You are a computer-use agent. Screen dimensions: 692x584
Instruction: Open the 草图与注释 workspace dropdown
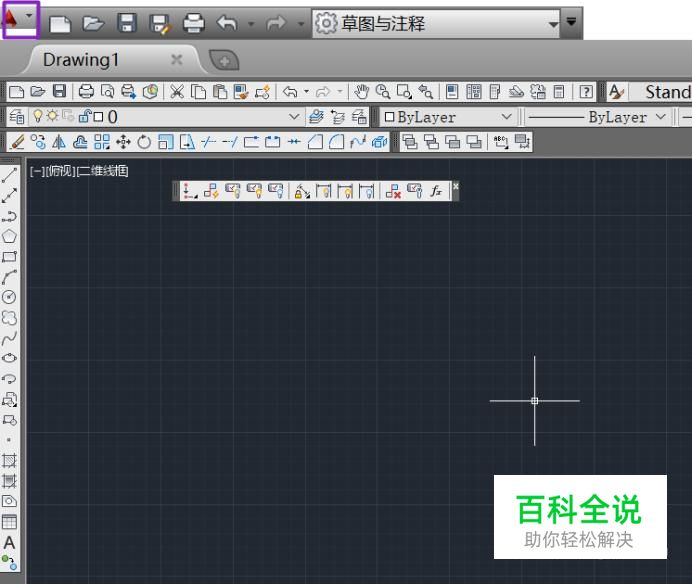click(x=436, y=23)
